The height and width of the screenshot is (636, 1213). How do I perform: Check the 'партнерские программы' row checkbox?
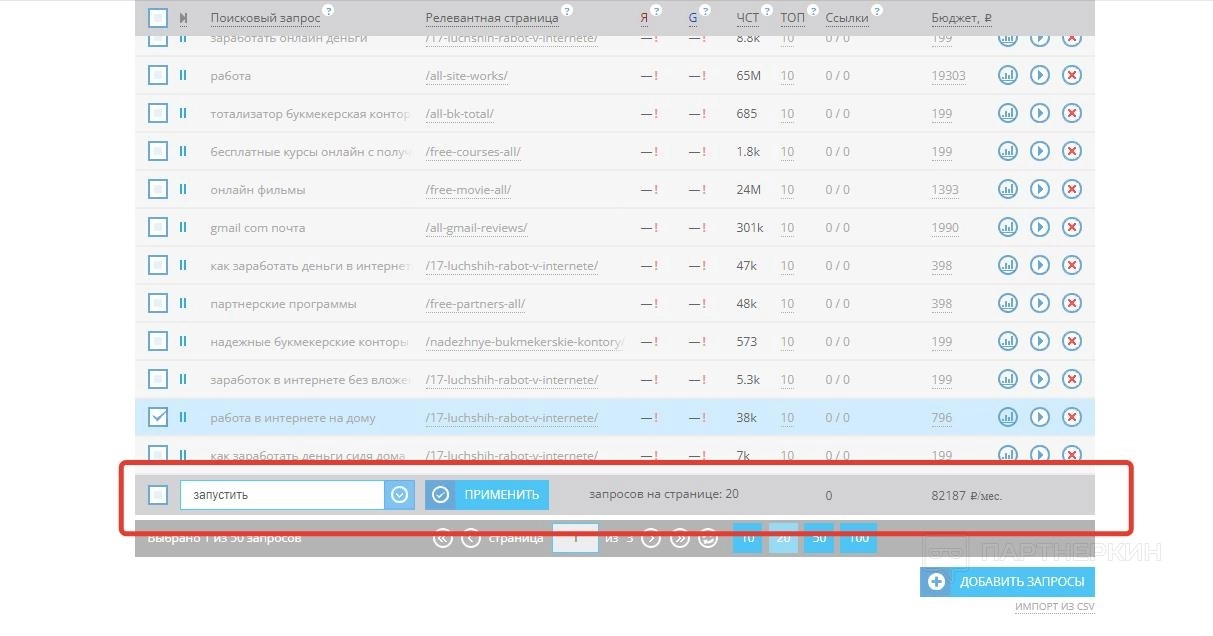158,303
